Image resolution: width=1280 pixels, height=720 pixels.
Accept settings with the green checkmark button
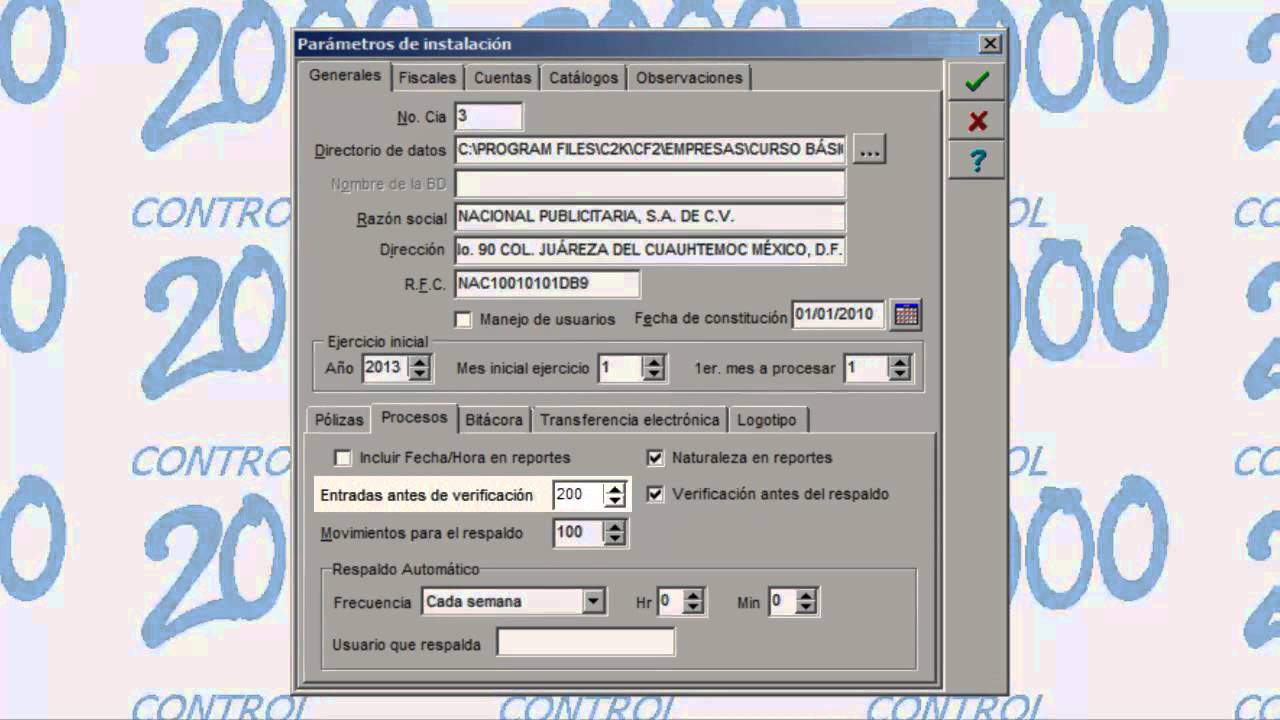(977, 82)
